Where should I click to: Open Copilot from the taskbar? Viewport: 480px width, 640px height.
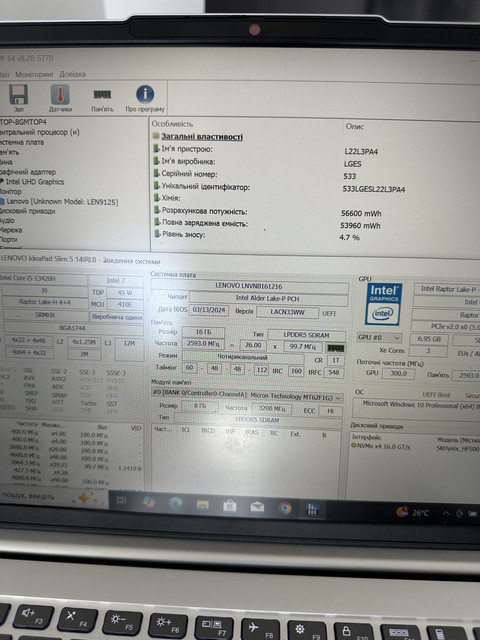click(x=149, y=502)
